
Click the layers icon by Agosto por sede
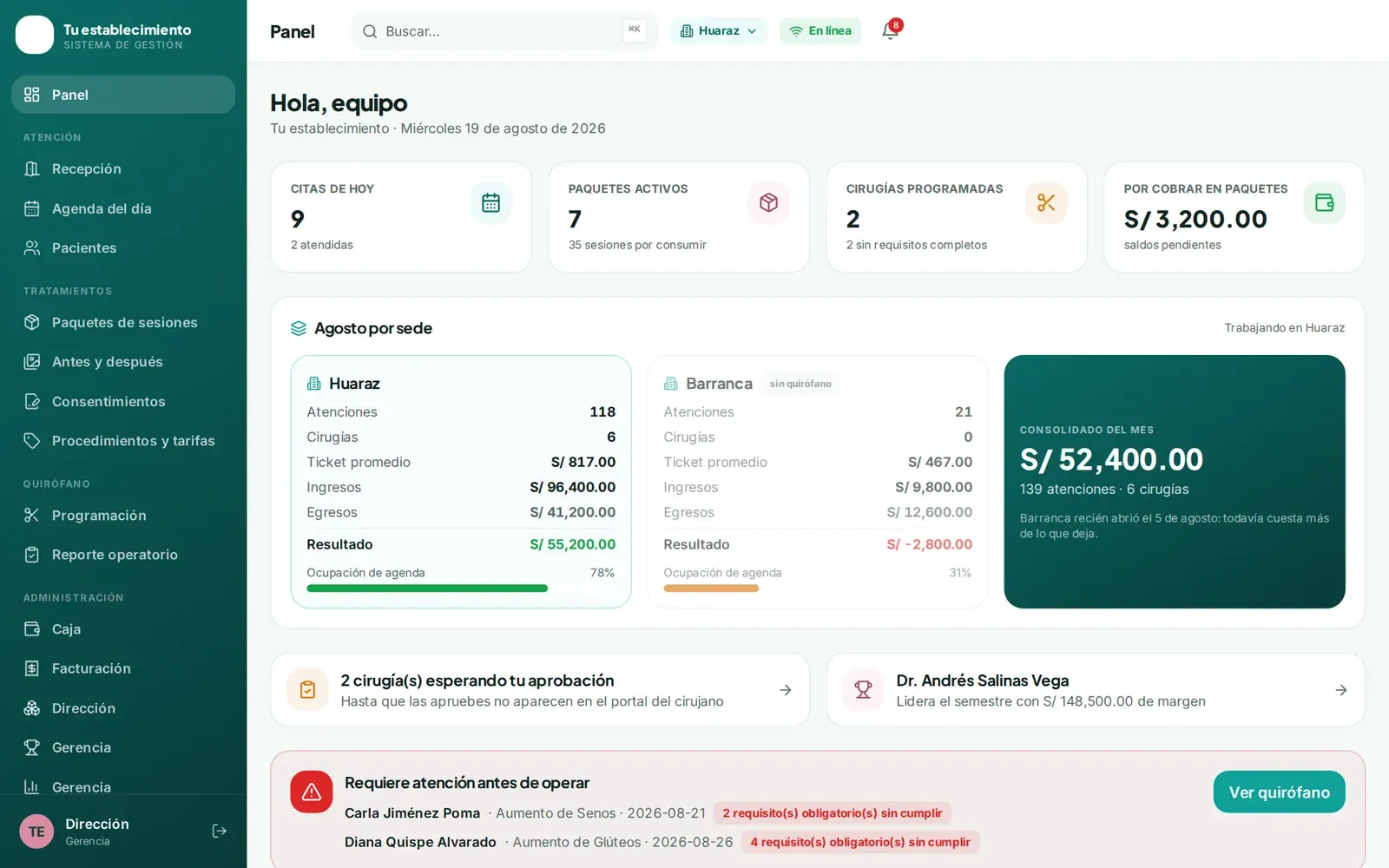click(x=299, y=328)
